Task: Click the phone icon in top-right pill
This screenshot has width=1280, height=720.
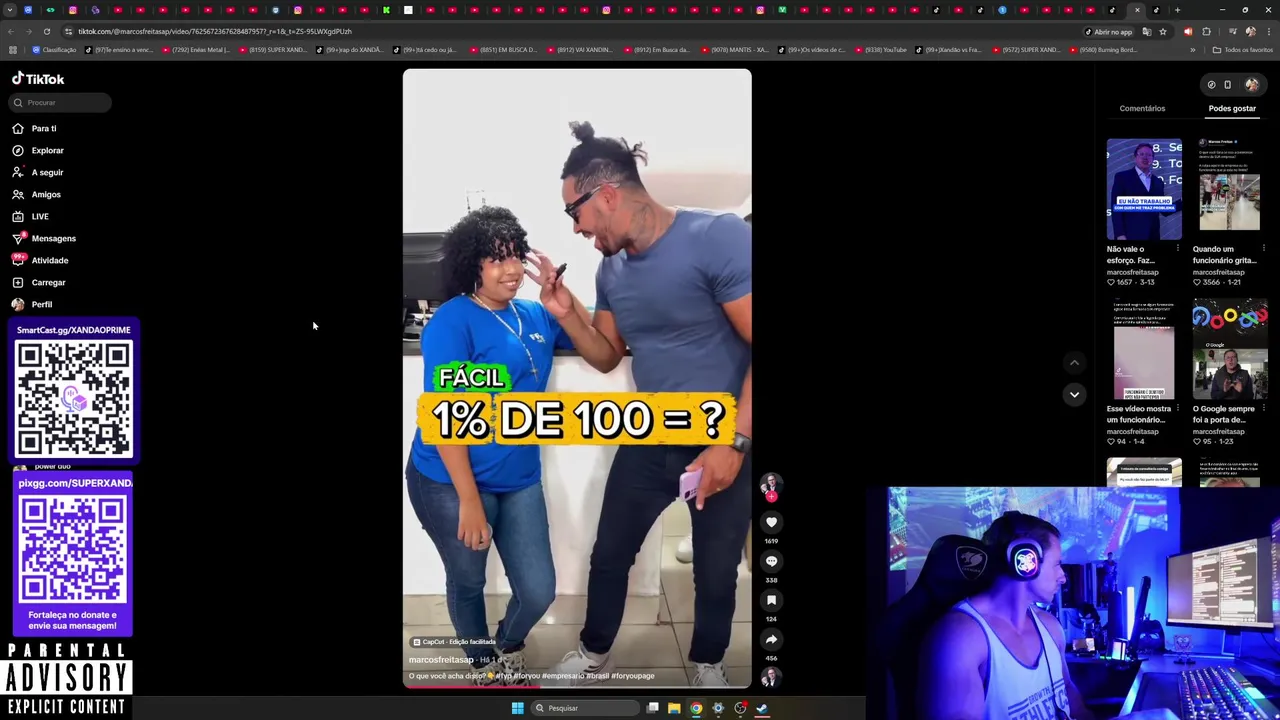Action: [x=1227, y=85]
